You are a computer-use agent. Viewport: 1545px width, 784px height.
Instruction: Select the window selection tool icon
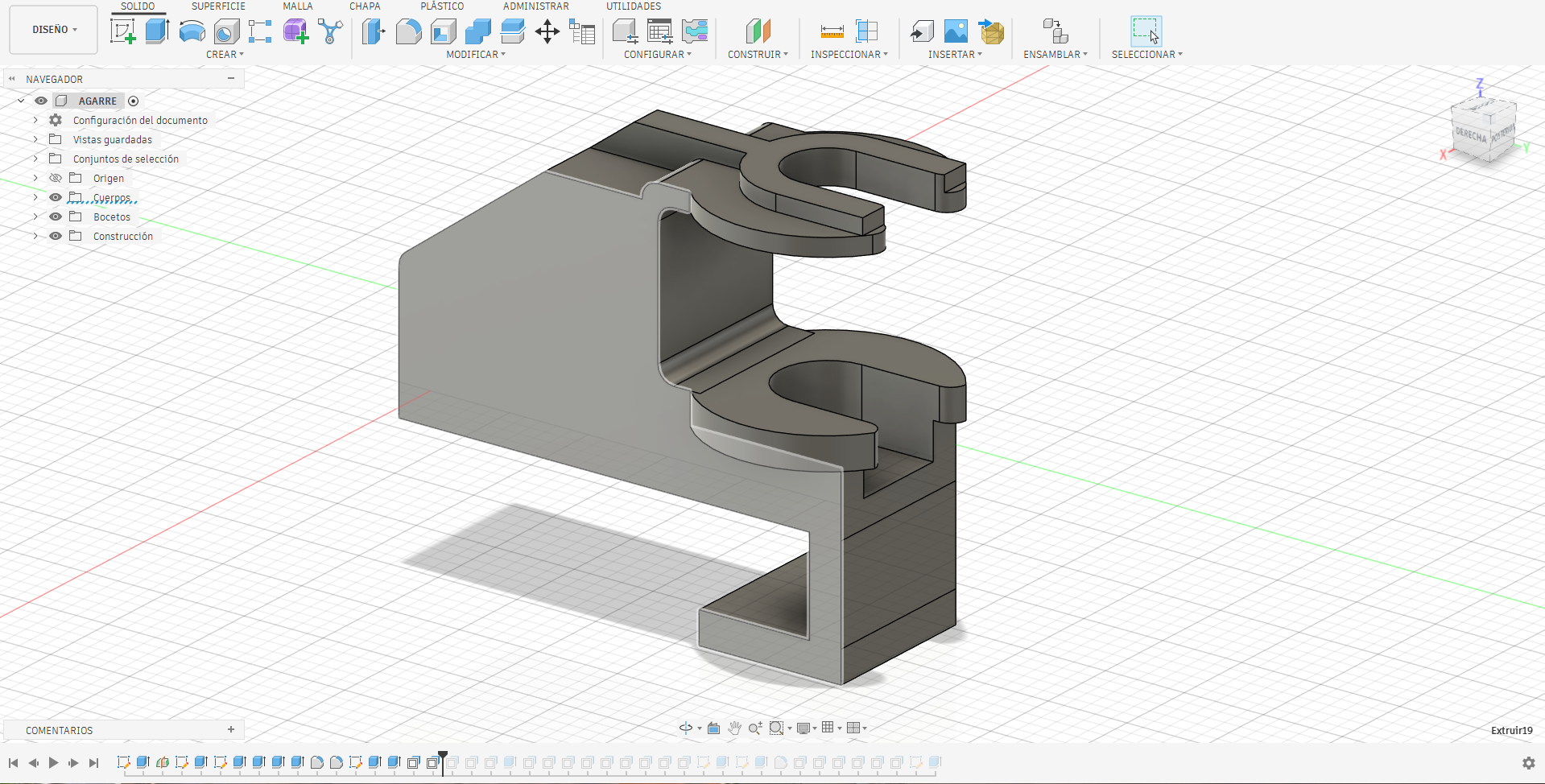click(1146, 31)
